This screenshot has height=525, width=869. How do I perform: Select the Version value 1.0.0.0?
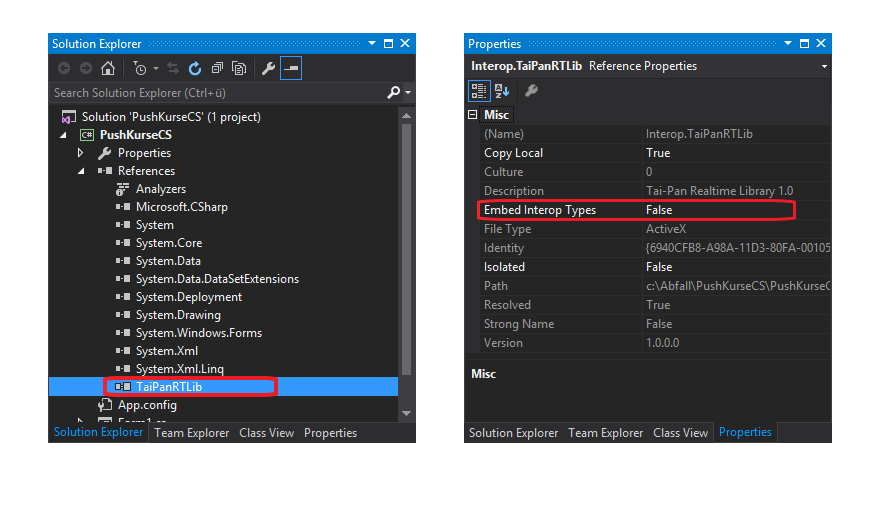coord(662,343)
